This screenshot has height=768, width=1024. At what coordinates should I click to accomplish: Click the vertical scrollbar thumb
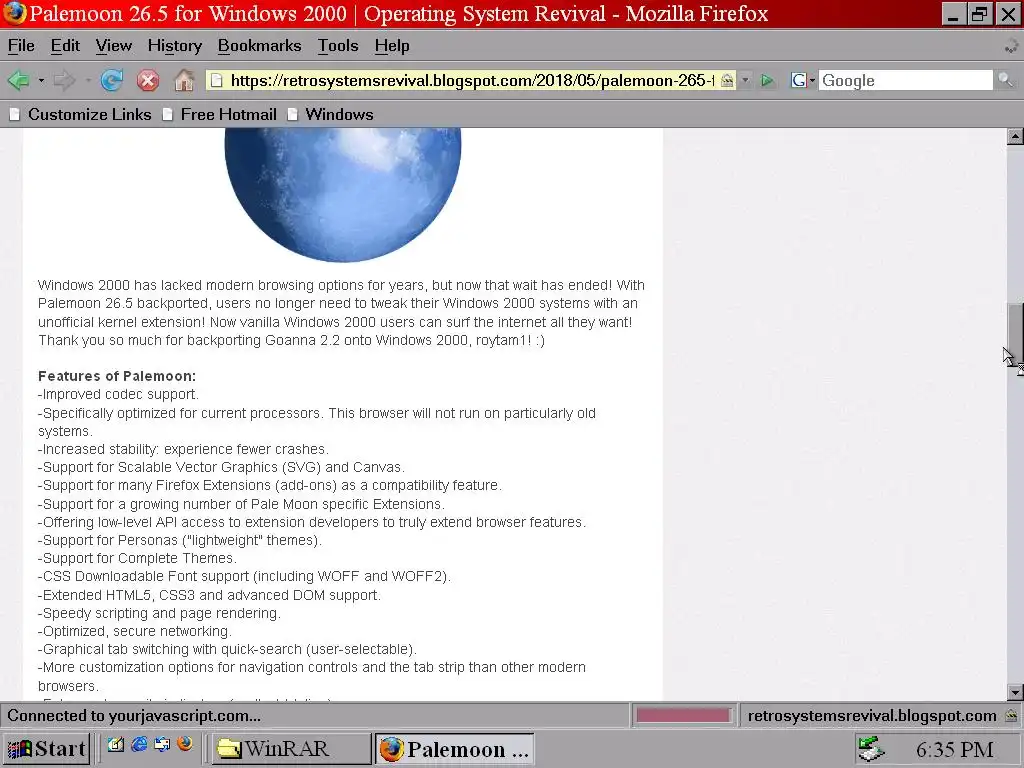[1015, 334]
